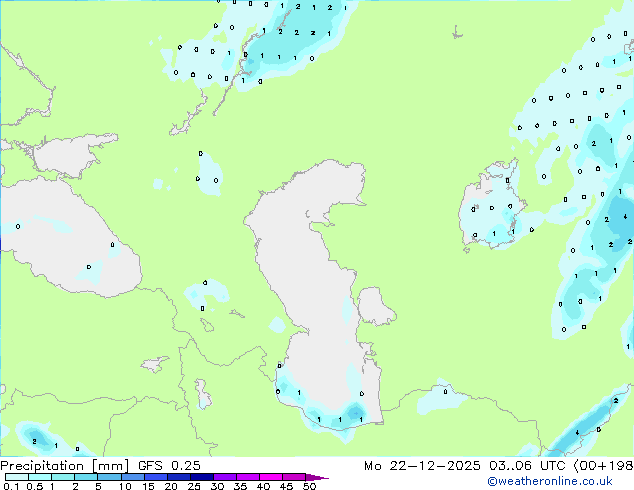Click the '25' legend scale value
Screen dimensions: 634x490
[x=194, y=486]
